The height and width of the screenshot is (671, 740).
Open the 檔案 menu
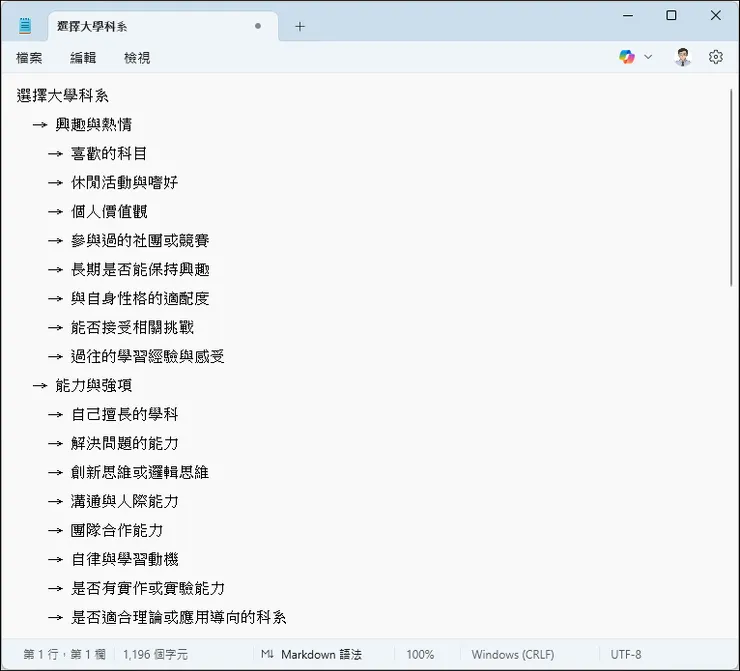coord(29,58)
